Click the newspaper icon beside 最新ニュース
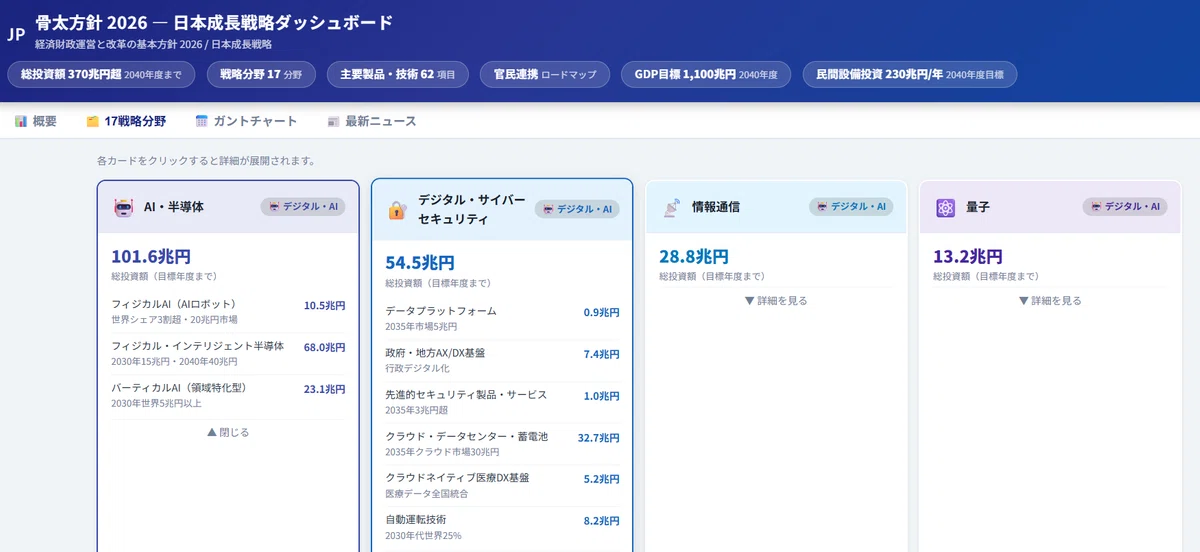This screenshot has width=1200, height=552. tap(334, 121)
